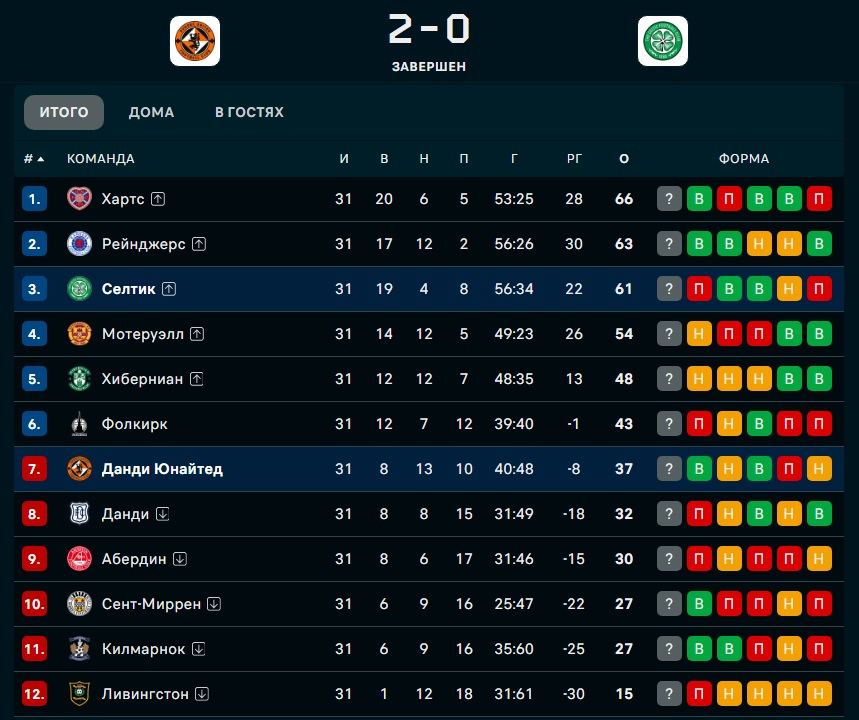Click the Aberdeen club crest icon
The height and width of the screenshot is (720, 859).
point(79,559)
